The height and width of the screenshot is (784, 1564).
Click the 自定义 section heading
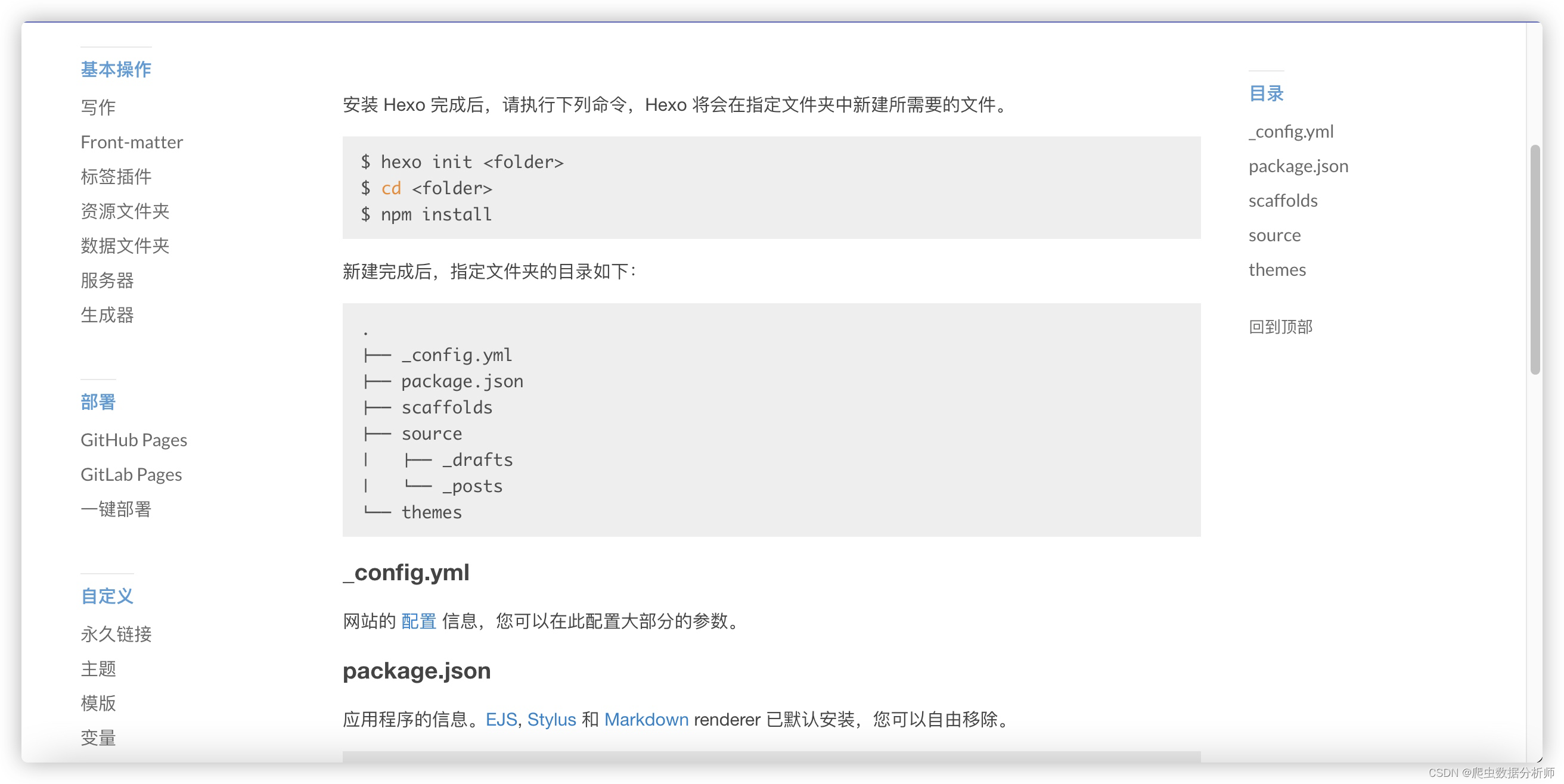tap(107, 596)
